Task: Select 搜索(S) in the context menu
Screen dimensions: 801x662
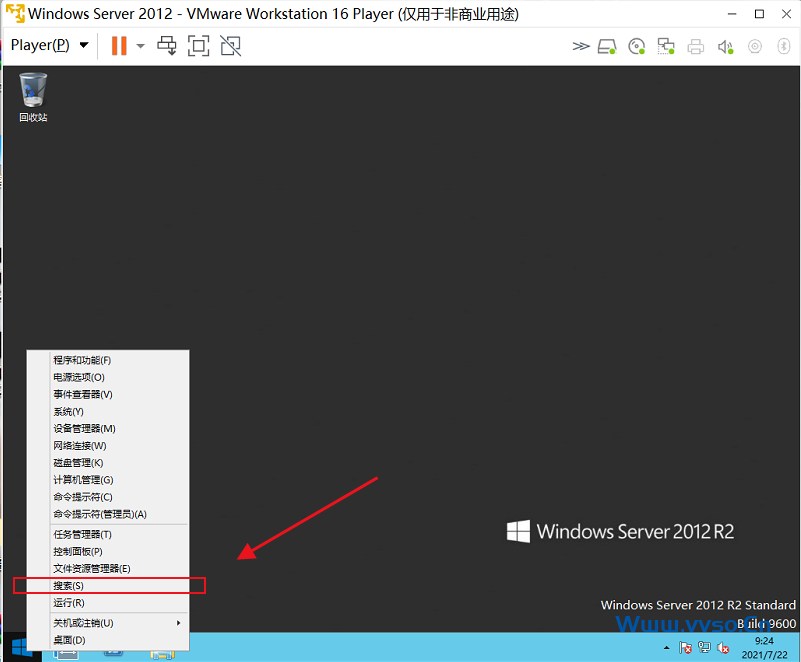Action: click(69, 585)
